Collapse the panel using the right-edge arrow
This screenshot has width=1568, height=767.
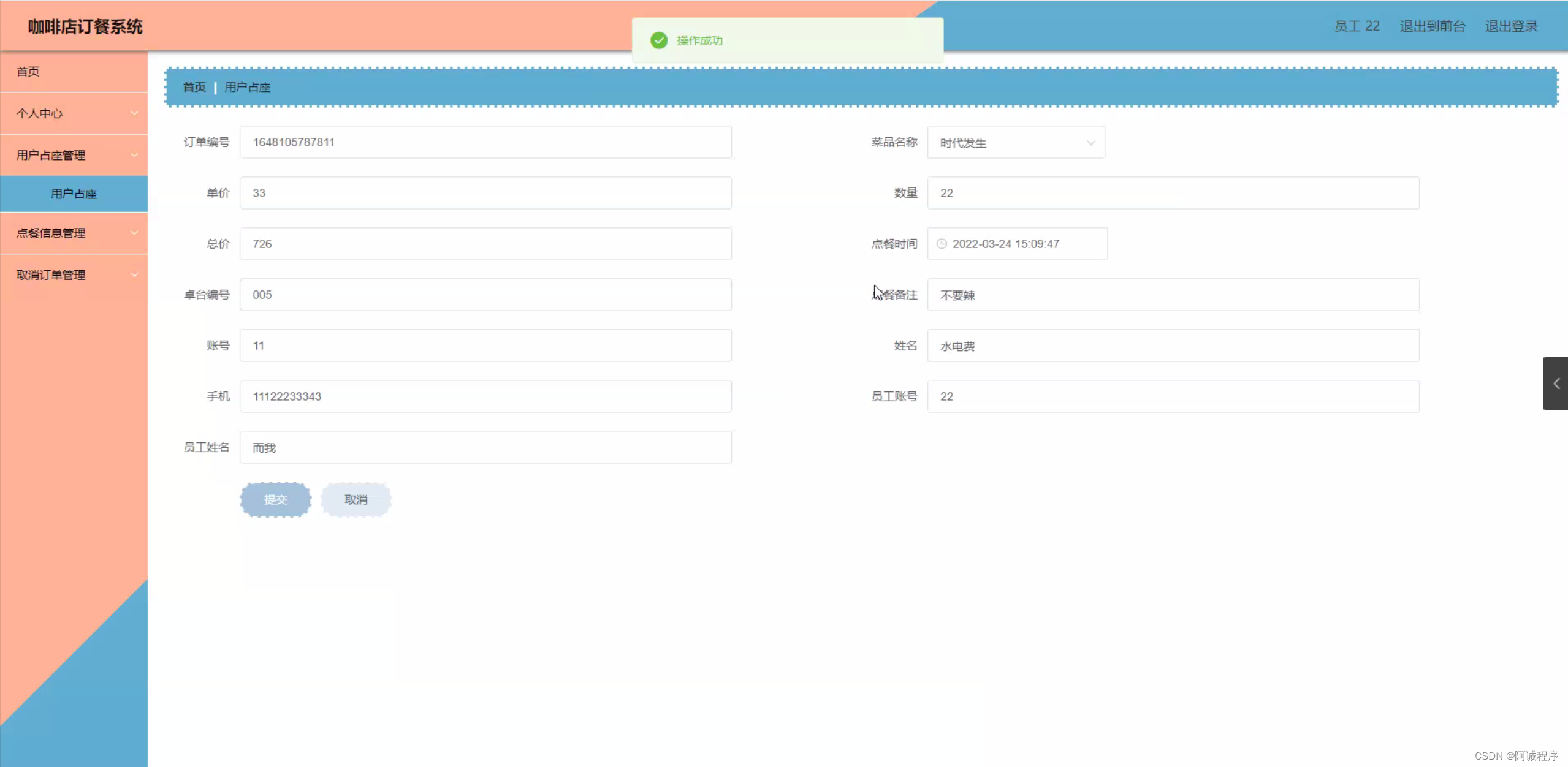point(1556,383)
